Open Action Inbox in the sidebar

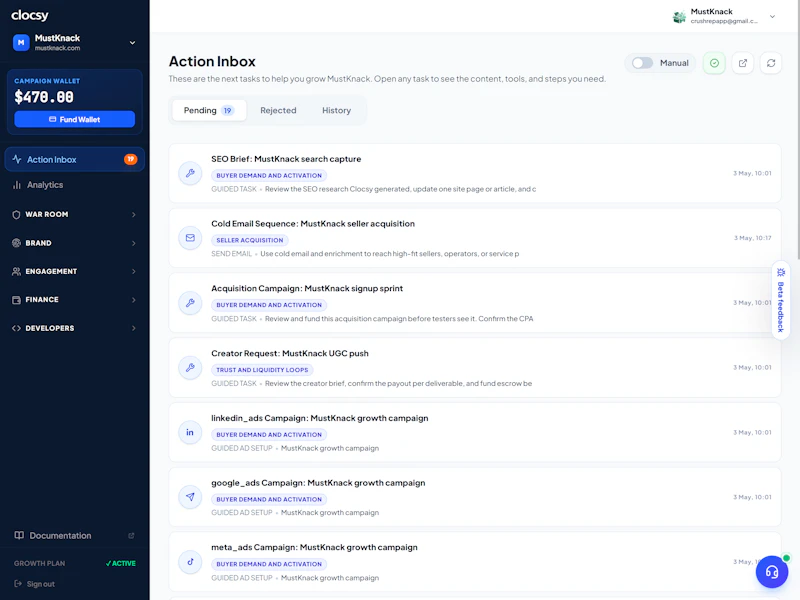pos(74,160)
